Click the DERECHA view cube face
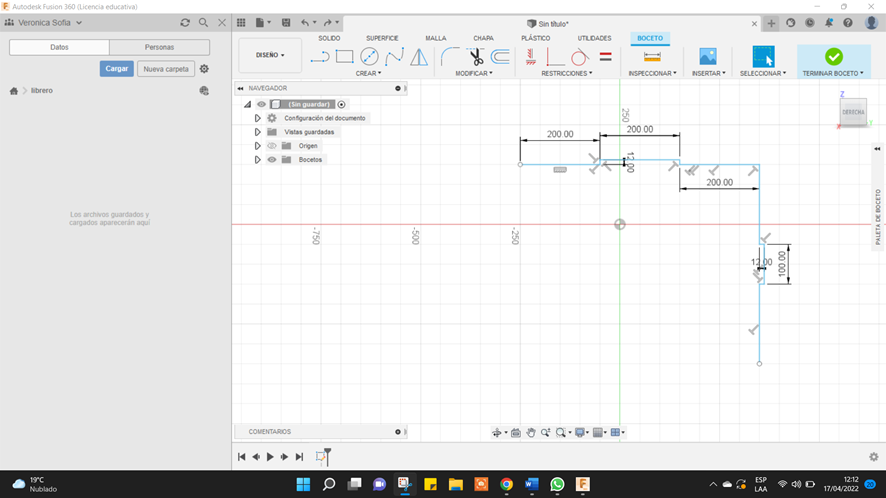This screenshot has width=886, height=498. 853,112
